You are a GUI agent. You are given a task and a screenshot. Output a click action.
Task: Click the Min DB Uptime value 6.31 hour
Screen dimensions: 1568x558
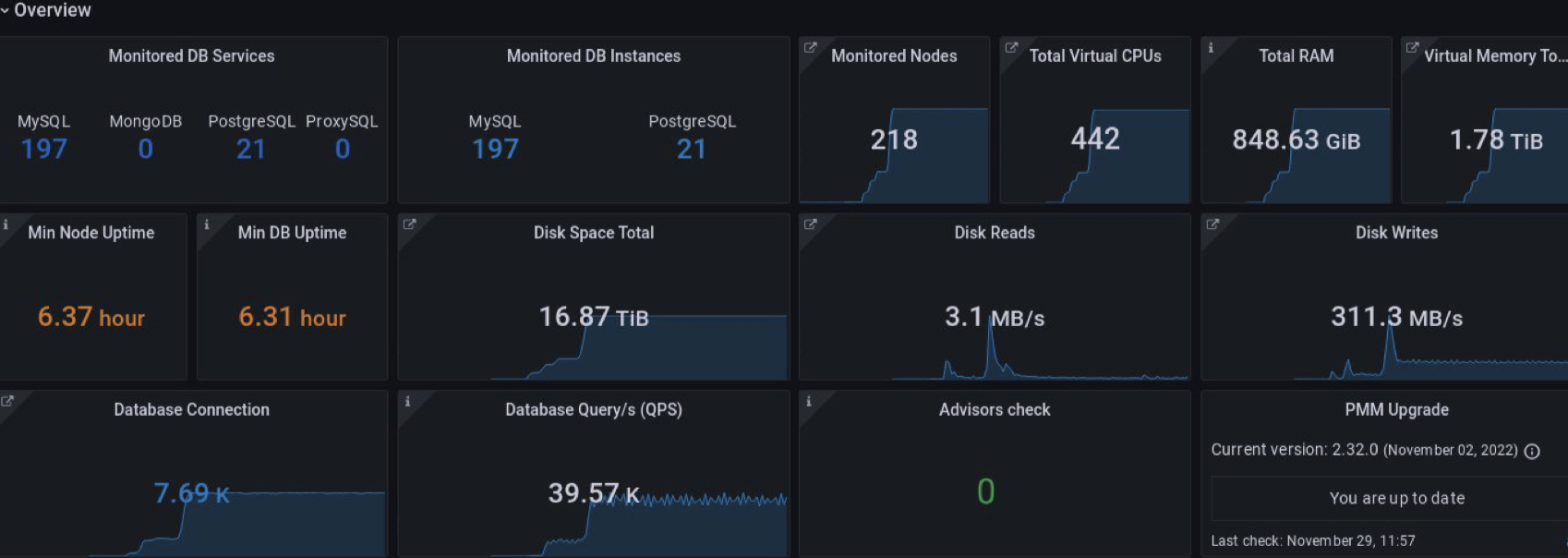pos(292,317)
